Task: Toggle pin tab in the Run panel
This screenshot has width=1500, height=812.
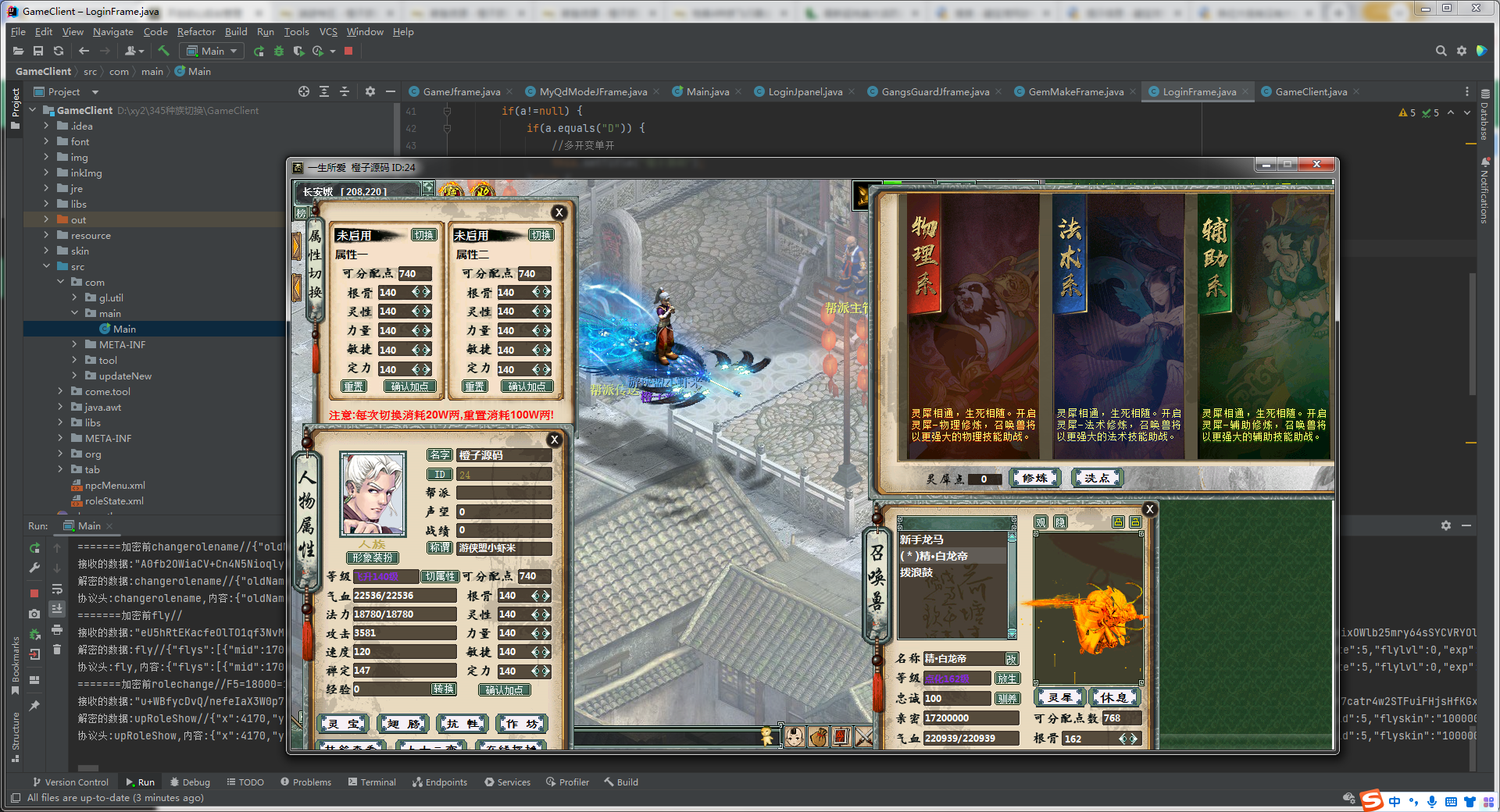Action: click(34, 705)
